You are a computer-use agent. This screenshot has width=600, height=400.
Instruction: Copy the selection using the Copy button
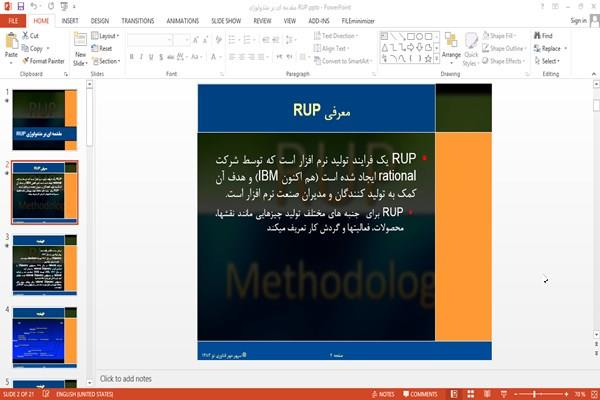[33, 49]
